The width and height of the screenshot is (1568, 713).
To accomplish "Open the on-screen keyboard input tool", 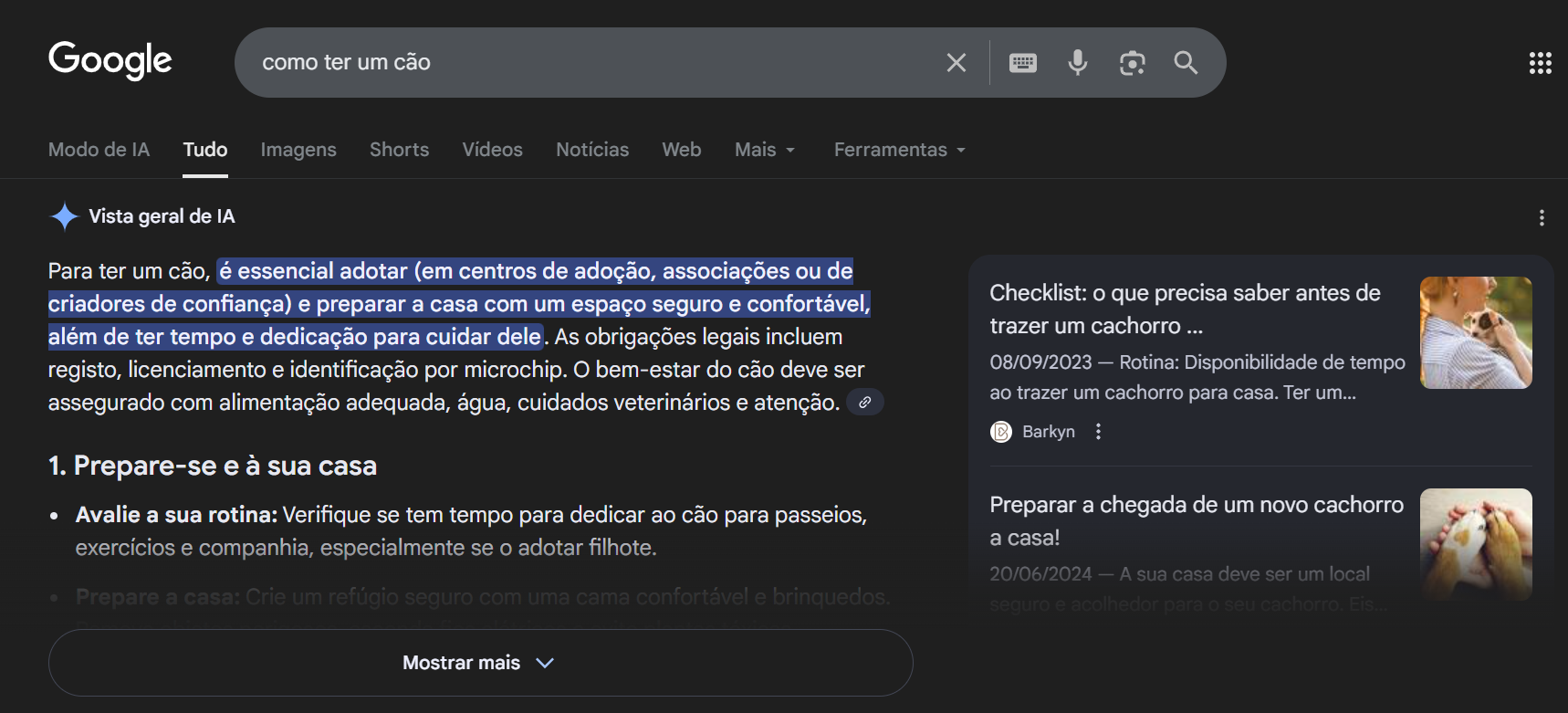I will [1022, 63].
